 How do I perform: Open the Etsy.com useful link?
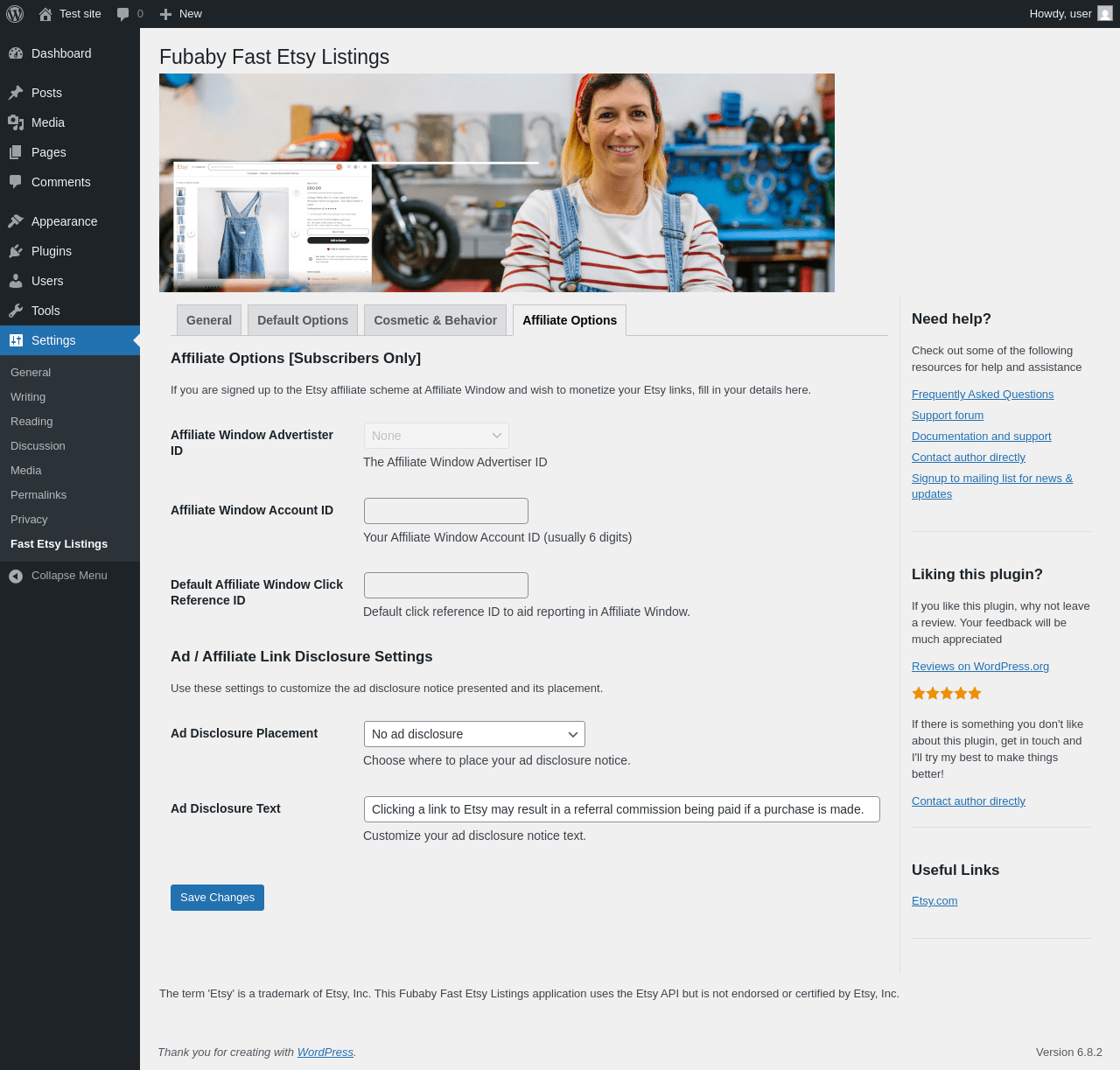pos(934,901)
